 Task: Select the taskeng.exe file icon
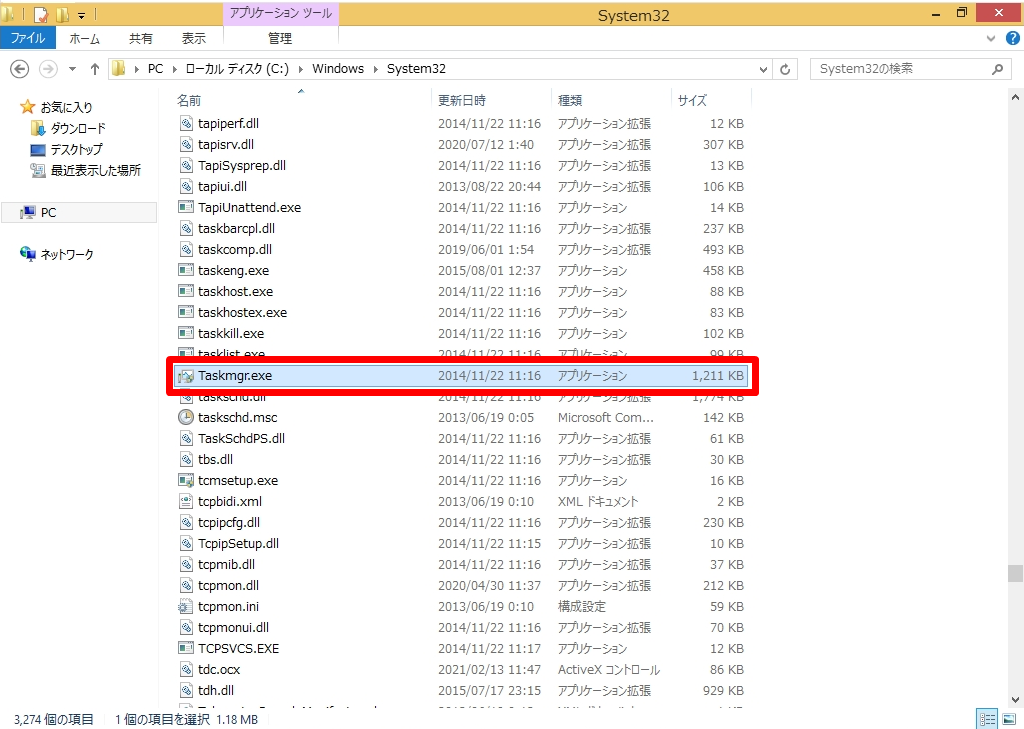186,270
